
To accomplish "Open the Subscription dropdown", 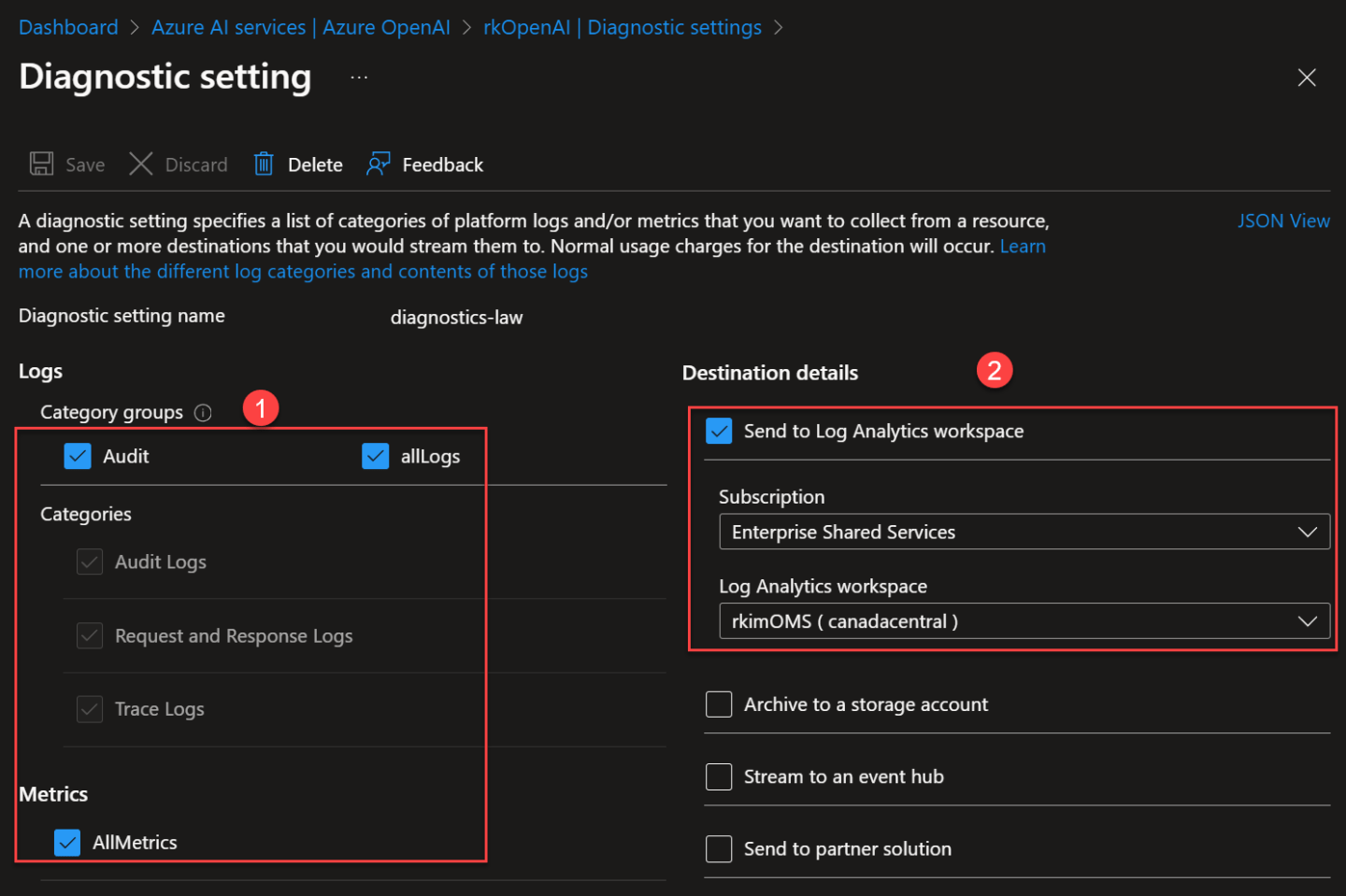I will (x=1307, y=532).
